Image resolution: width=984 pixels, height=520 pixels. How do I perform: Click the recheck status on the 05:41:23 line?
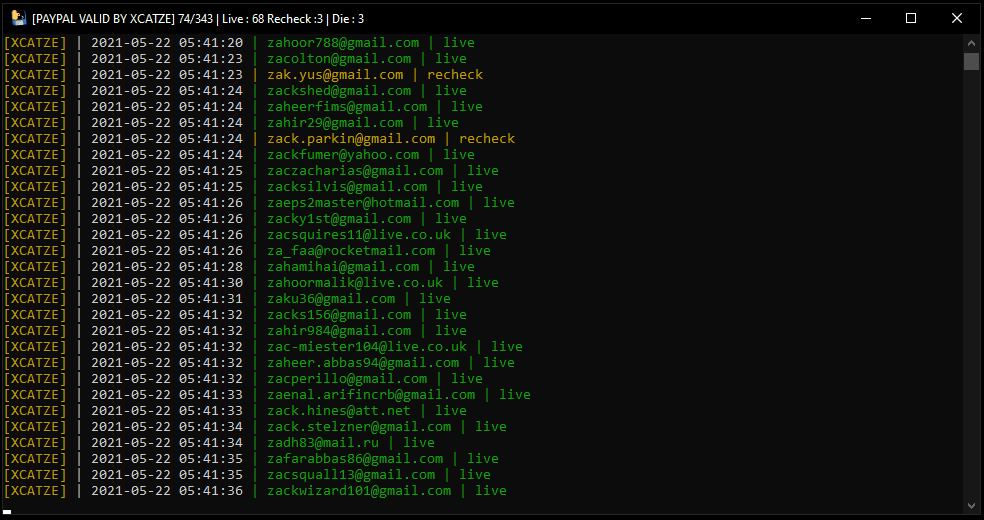(455, 75)
